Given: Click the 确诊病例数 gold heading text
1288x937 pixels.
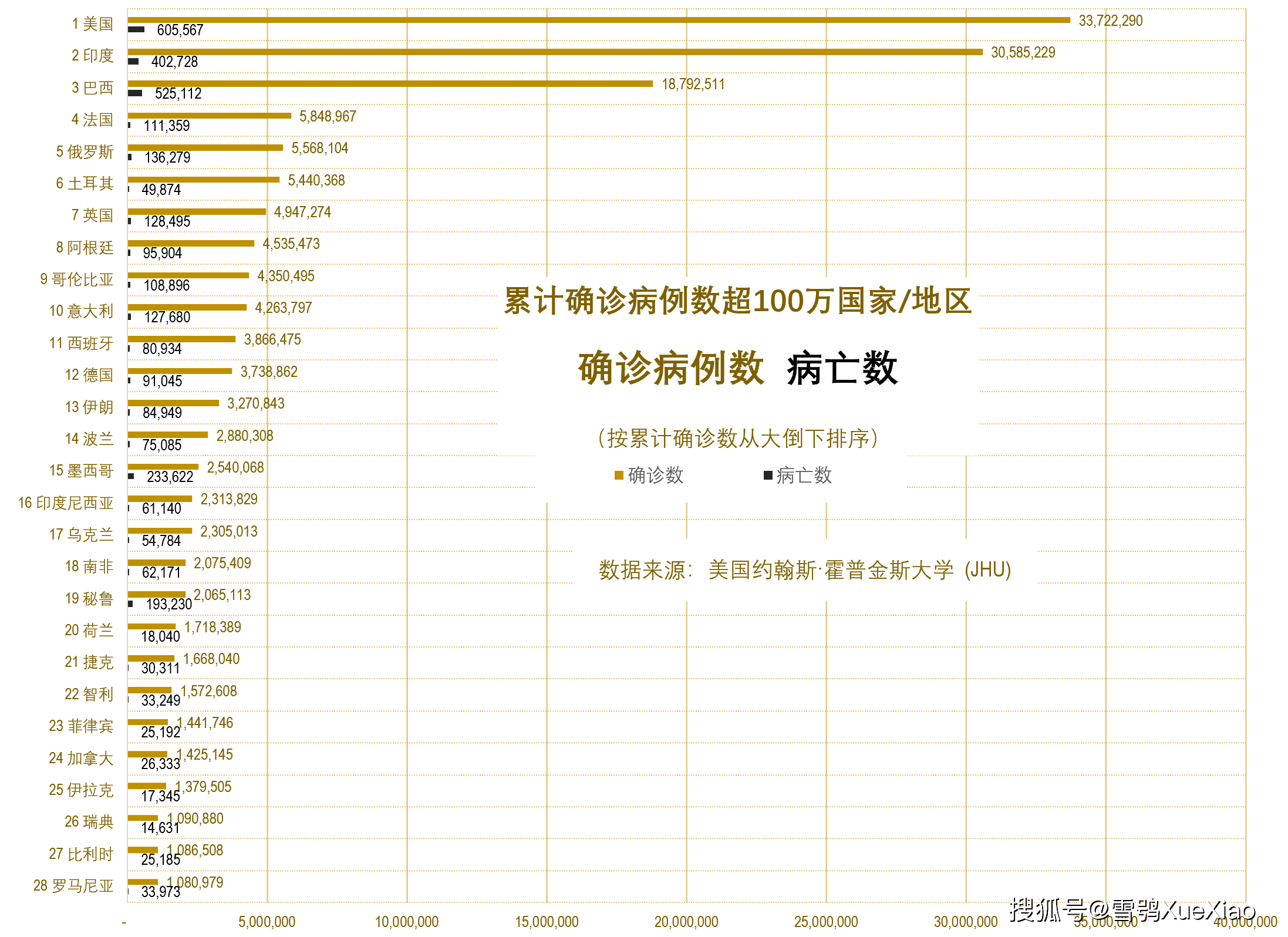Looking at the screenshot, I should [671, 368].
